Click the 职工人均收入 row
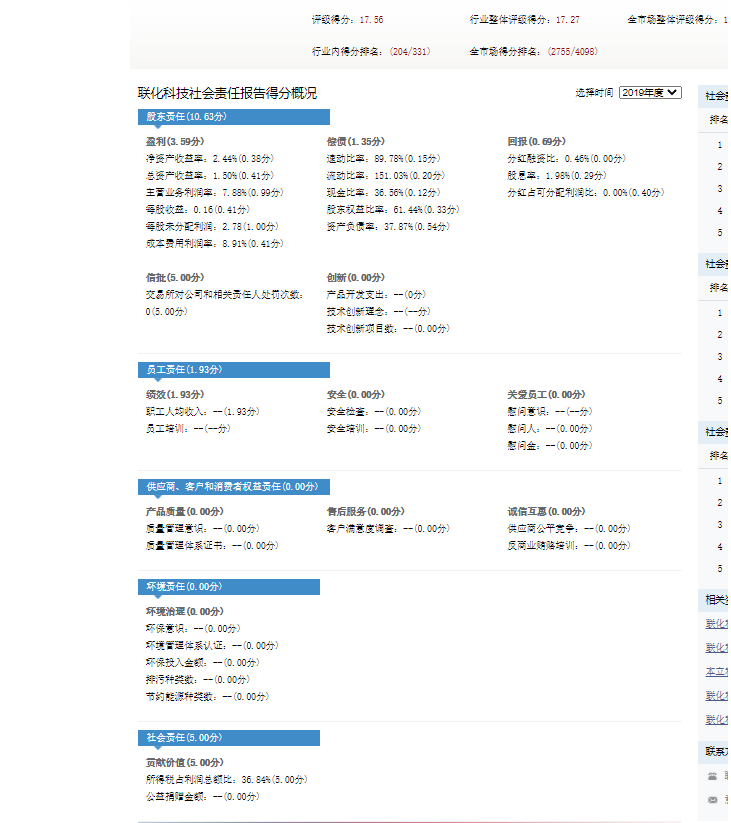731x823 pixels. (x=203, y=412)
